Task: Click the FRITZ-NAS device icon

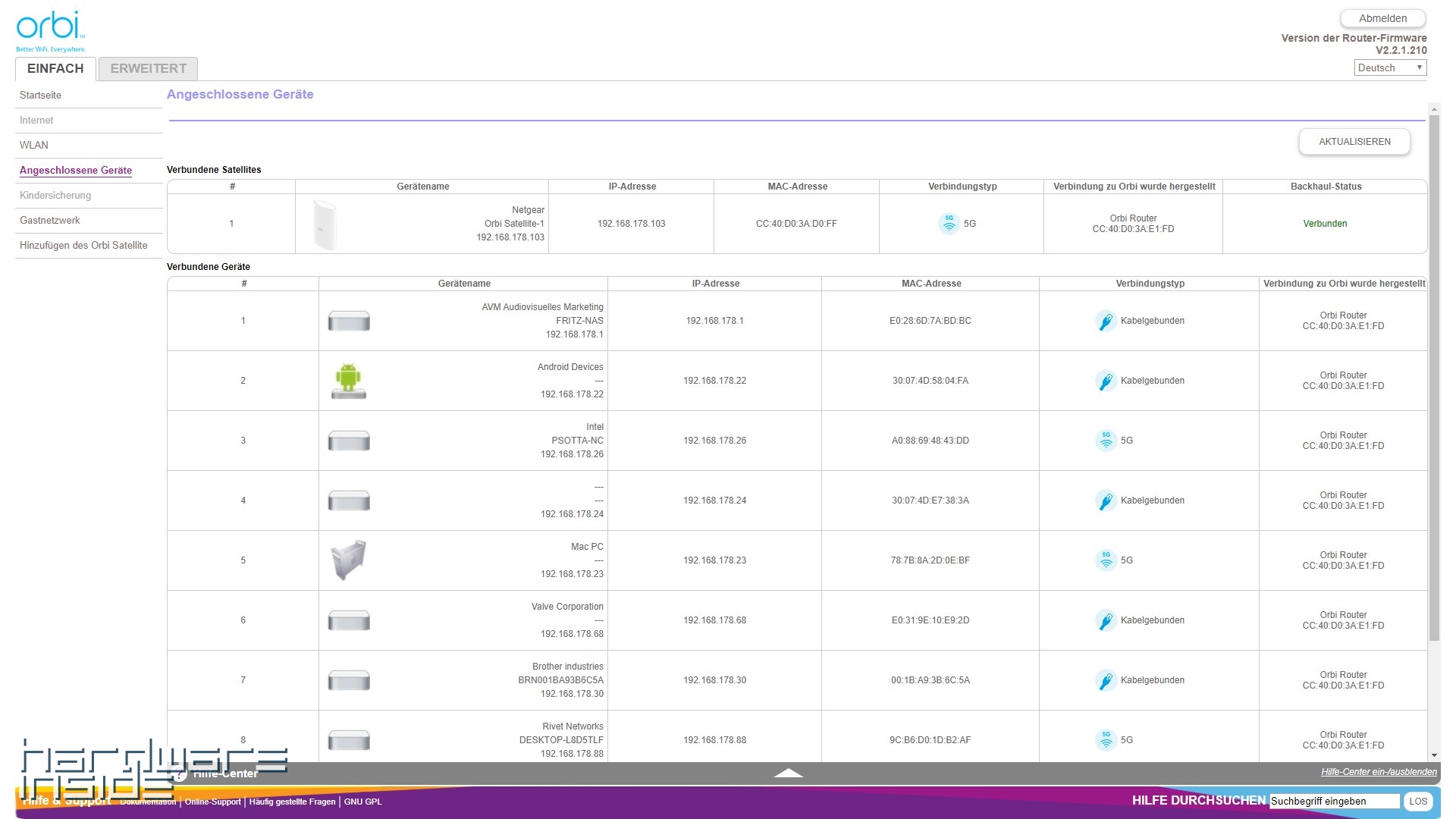Action: coord(349,321)
